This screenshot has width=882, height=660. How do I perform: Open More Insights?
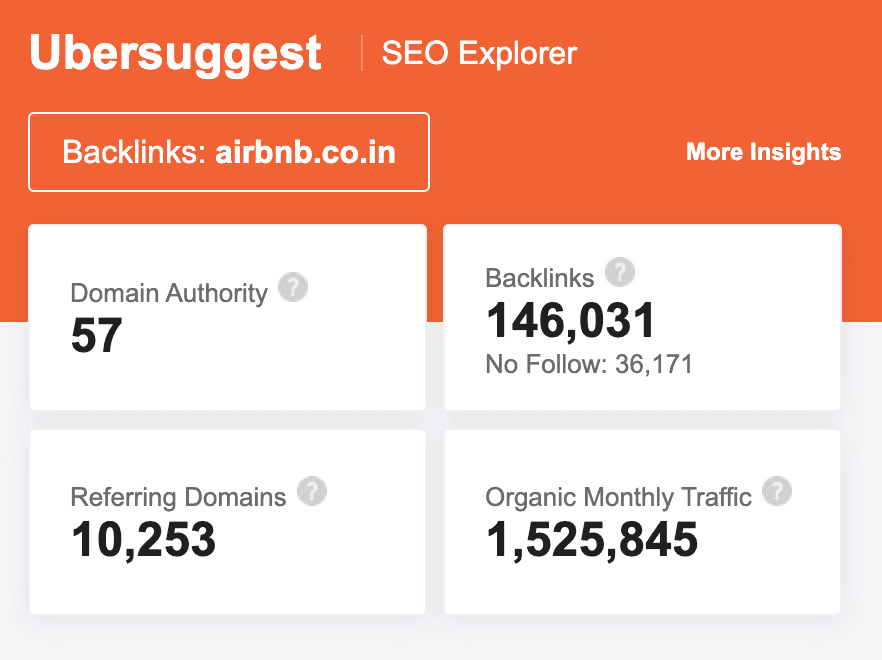coord(763,152)
